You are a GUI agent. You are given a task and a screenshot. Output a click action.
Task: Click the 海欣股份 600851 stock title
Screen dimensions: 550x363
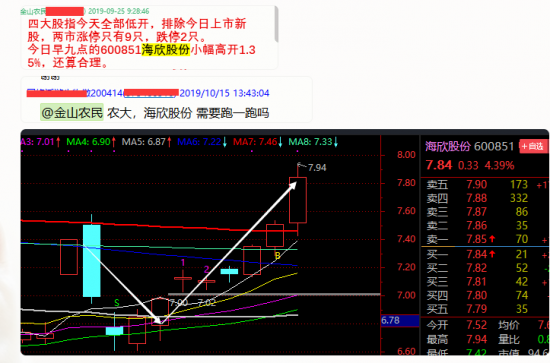tap(470, 146)
